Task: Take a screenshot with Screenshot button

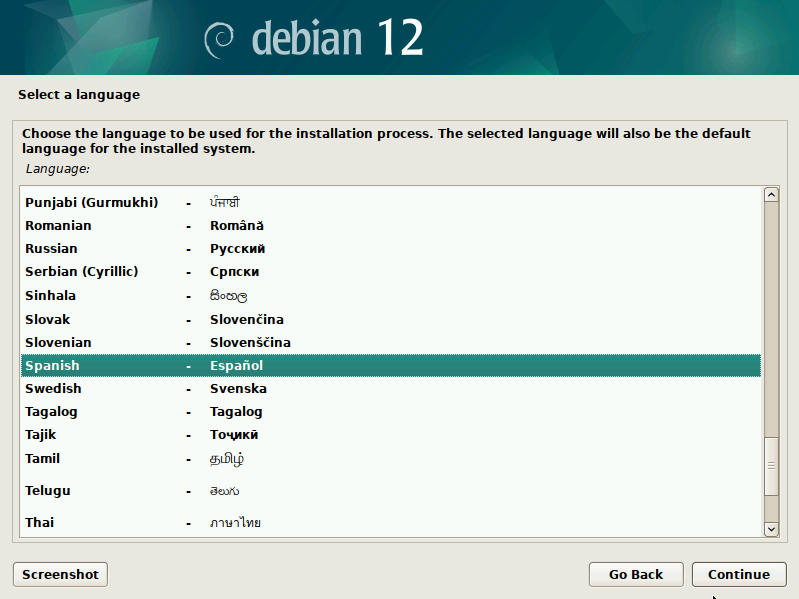Action: point(60,574)
